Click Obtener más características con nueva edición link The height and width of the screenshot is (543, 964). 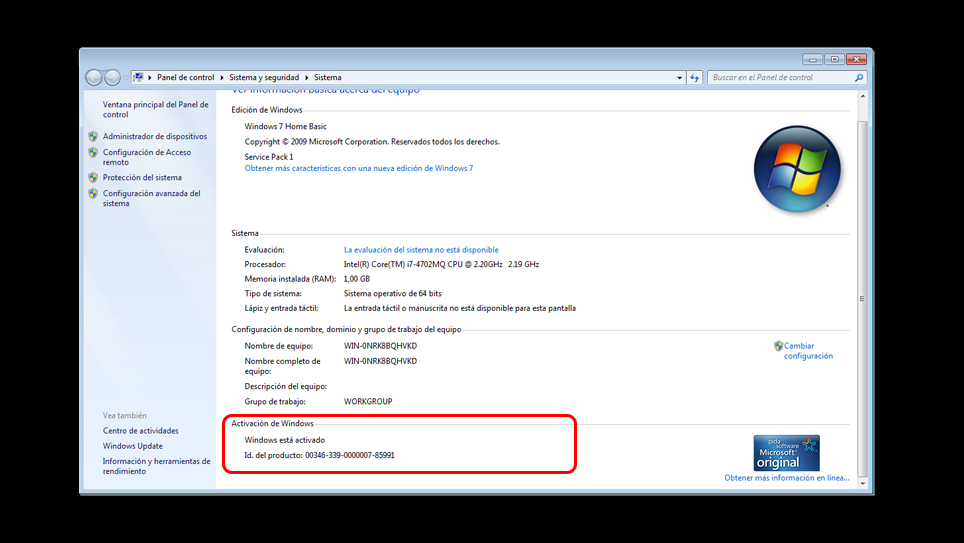click(x=359, y=168)
